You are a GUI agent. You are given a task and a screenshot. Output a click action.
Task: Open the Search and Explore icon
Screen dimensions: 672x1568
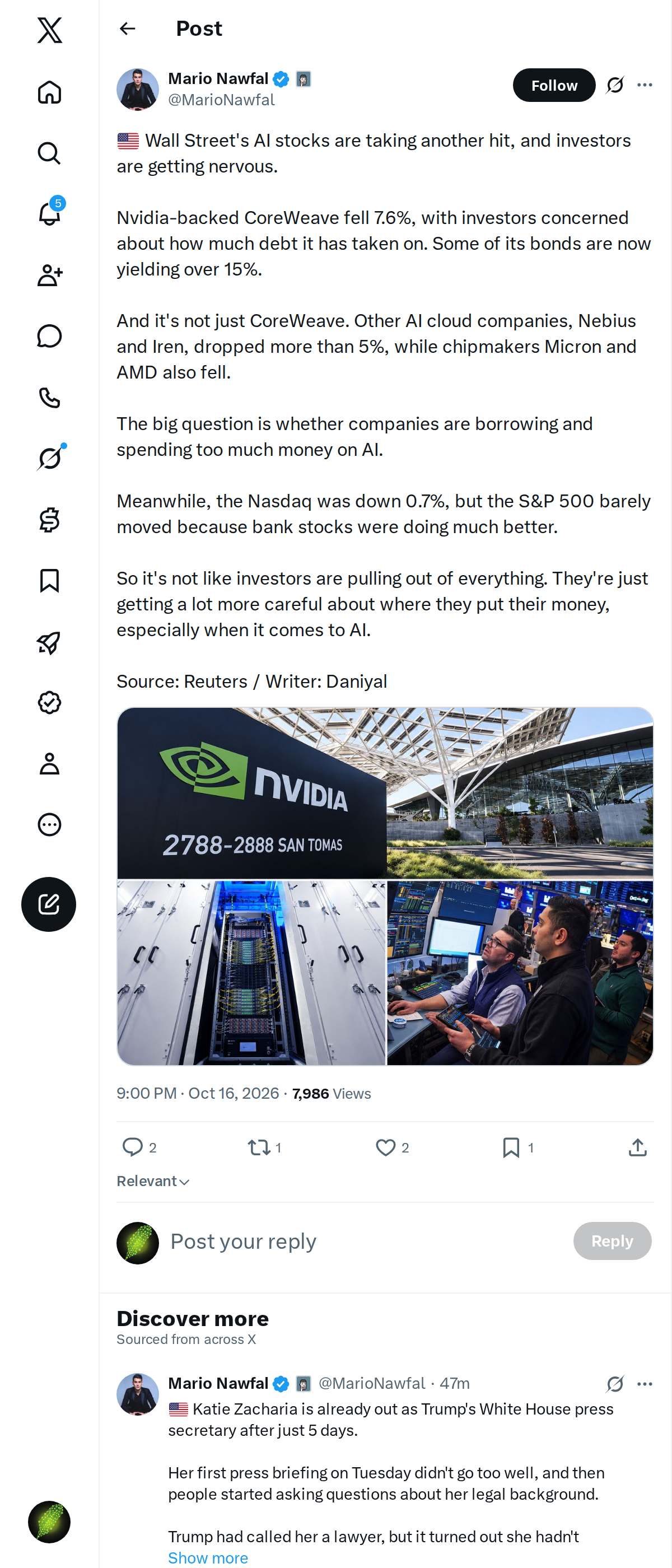click(x=49, y=153)
